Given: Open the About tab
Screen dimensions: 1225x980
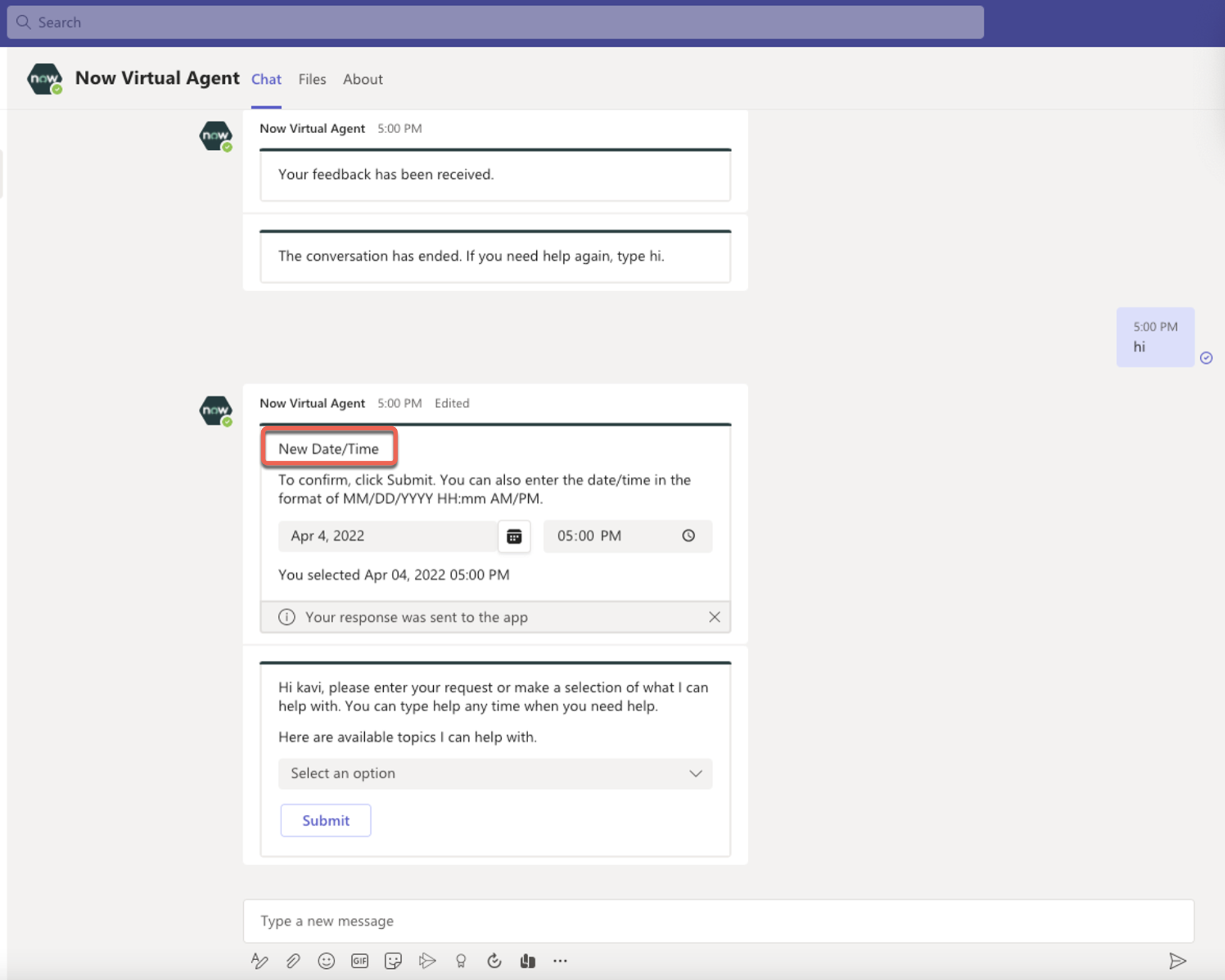Looking at the screenshot, I should (362, 79).
